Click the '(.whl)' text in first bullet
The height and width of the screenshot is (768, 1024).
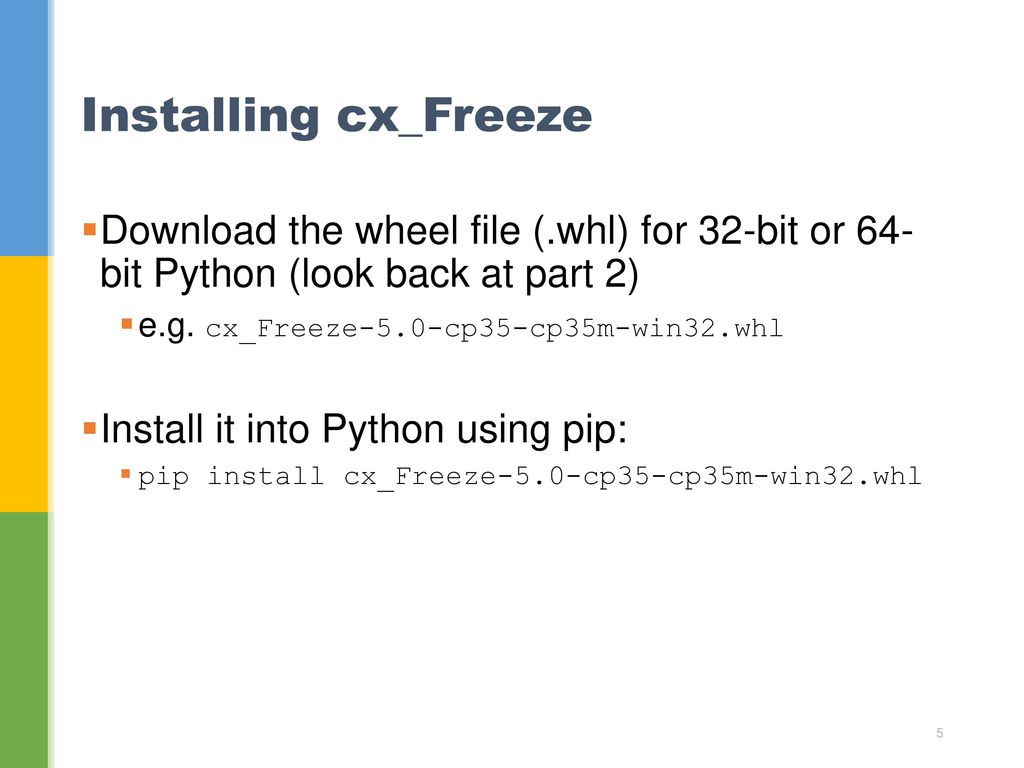pos(580,231)
